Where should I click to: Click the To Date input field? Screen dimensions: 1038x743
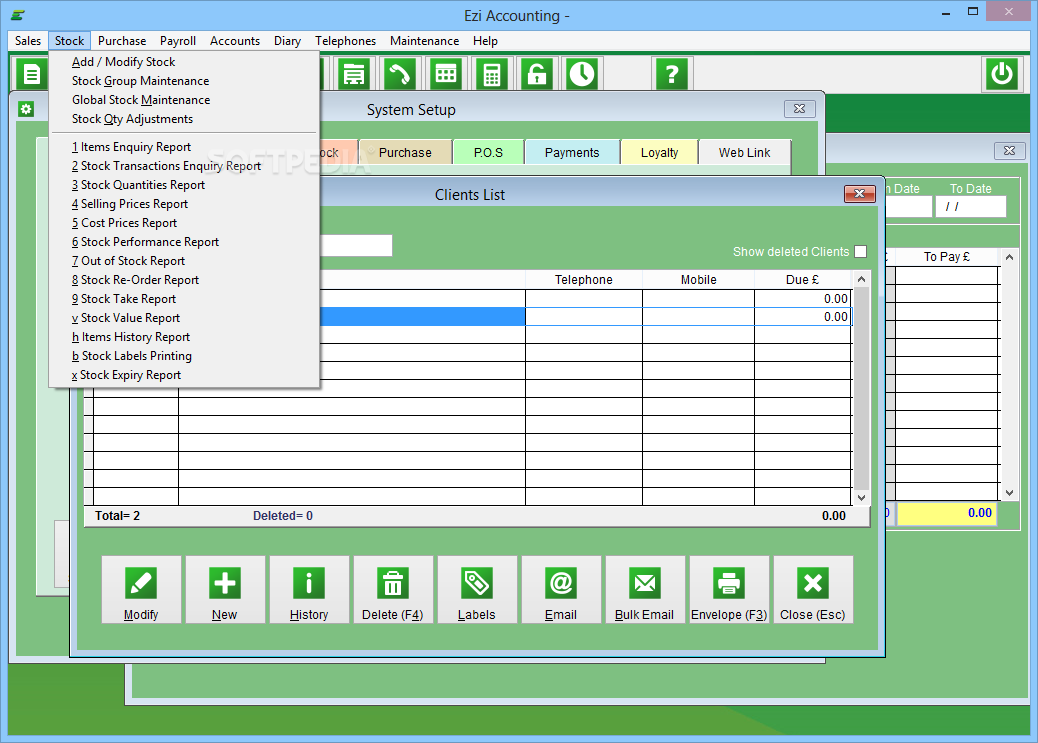tap(970, 207)
